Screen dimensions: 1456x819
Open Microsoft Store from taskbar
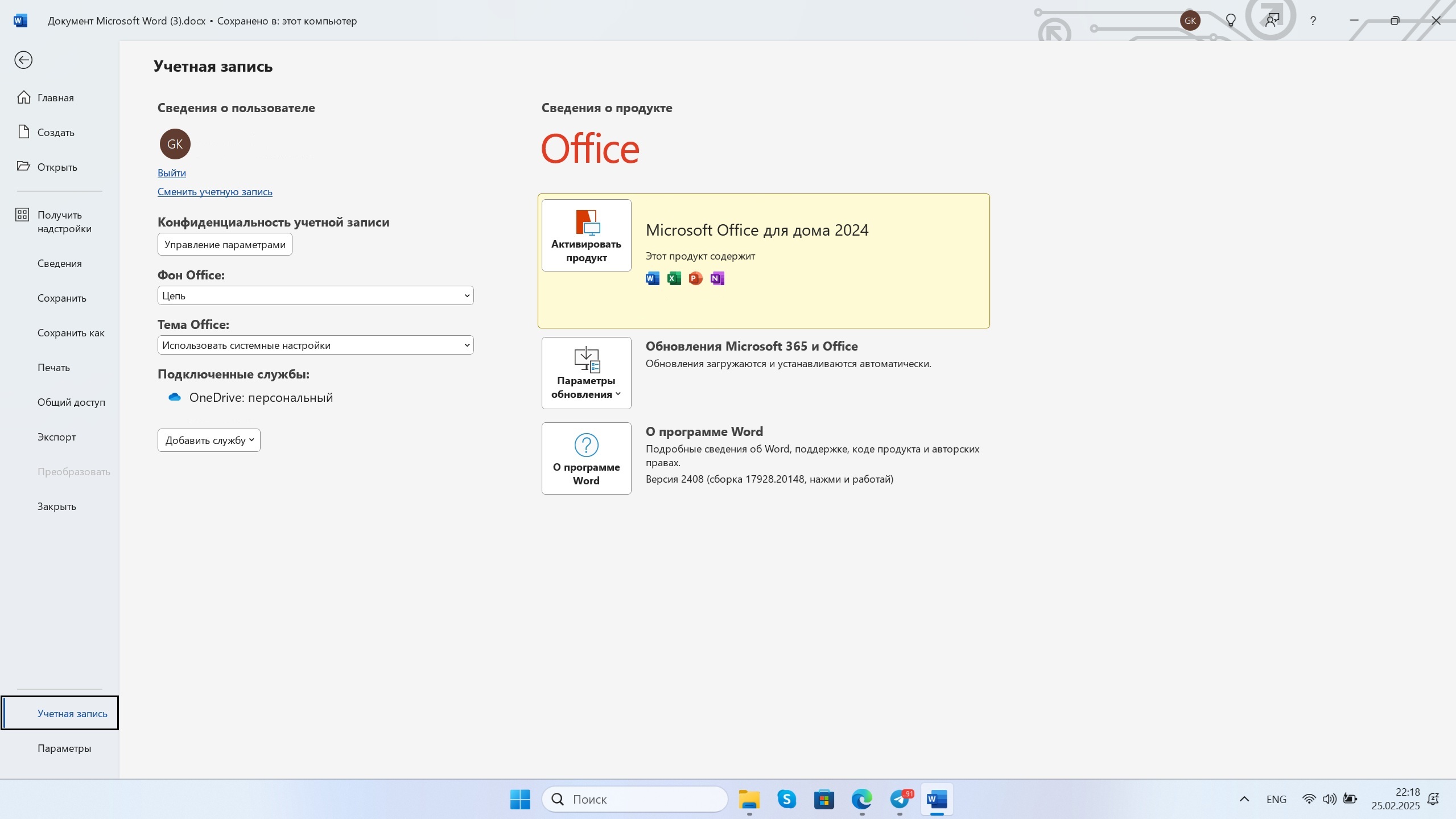tap(824, 799)
